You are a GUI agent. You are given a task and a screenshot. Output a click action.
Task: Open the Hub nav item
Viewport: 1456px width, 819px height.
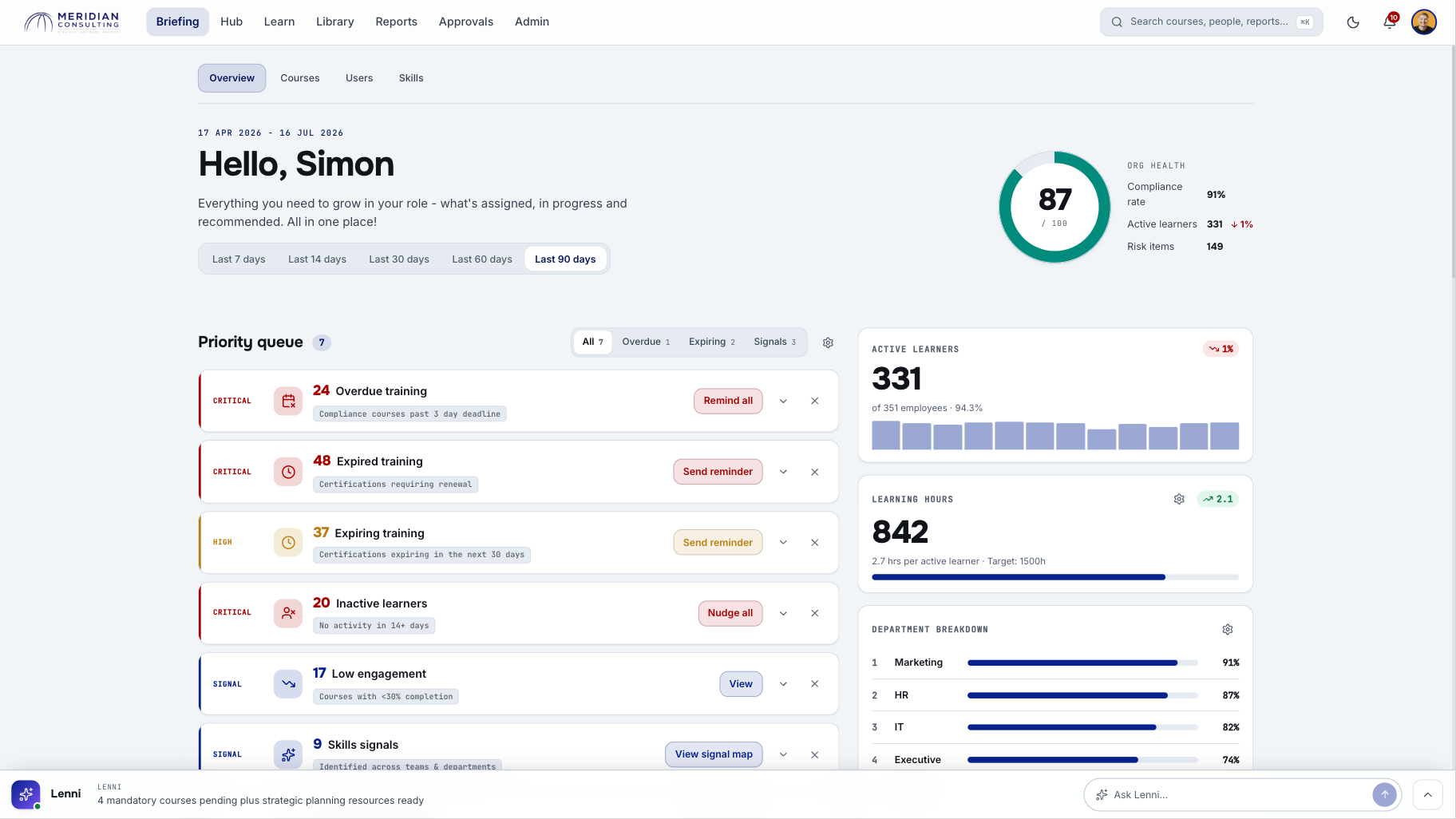(x=231, y=22)
